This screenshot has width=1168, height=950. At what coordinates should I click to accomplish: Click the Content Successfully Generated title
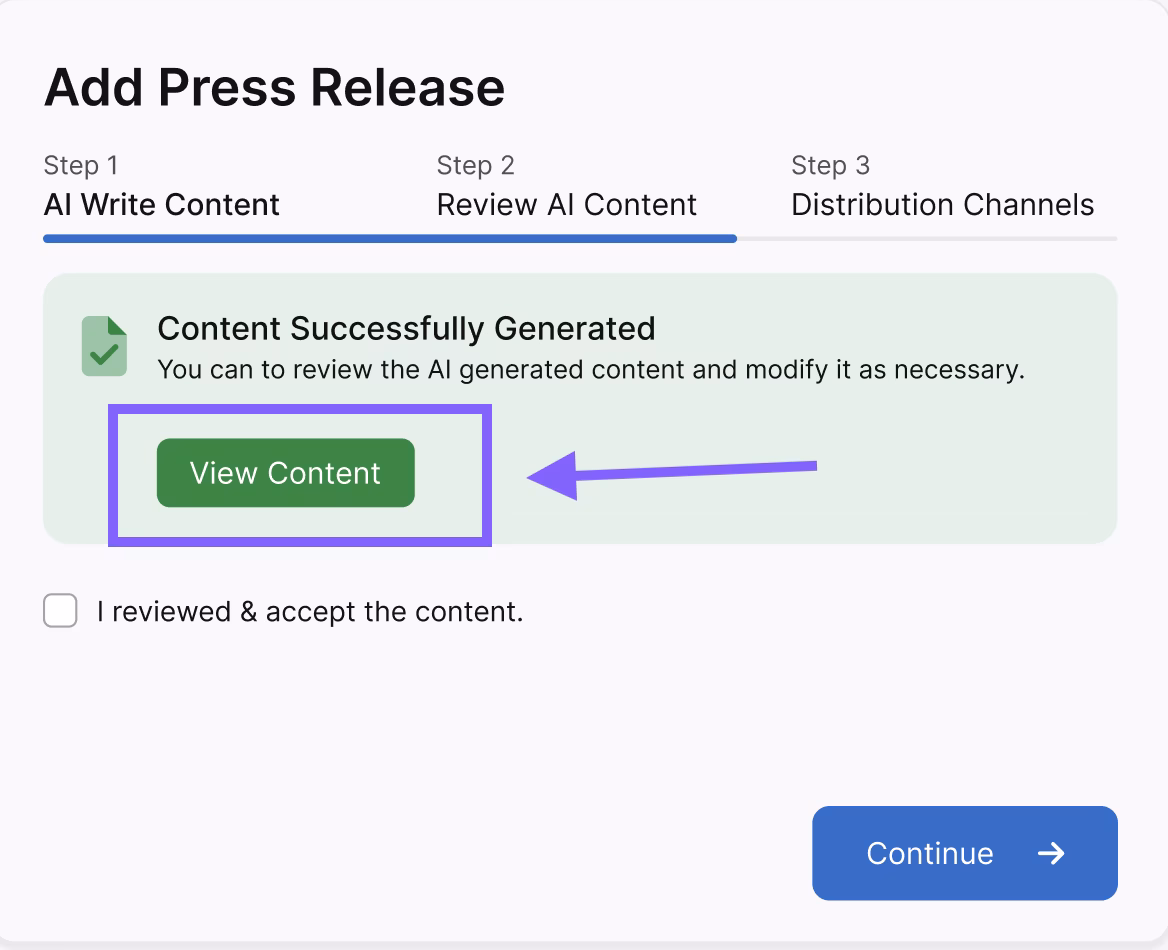coord(406,328)
